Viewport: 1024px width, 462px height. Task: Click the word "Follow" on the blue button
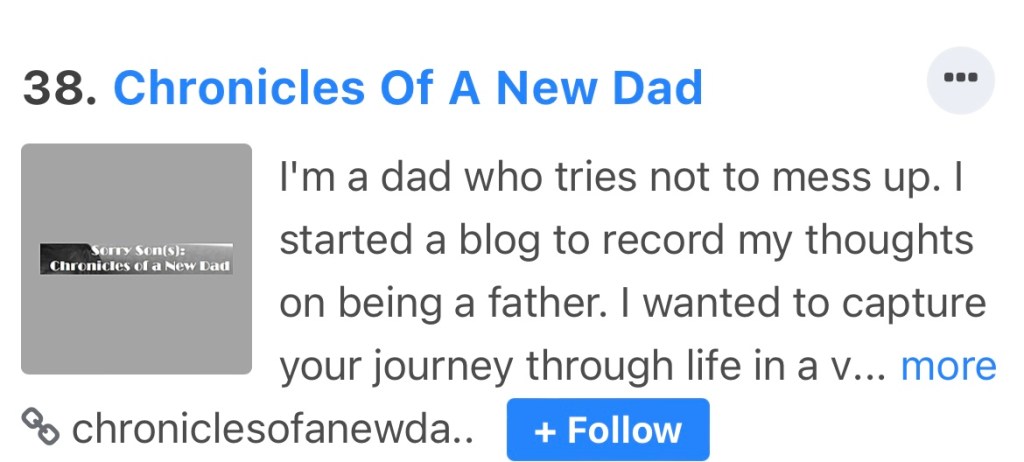pos(625,431)
